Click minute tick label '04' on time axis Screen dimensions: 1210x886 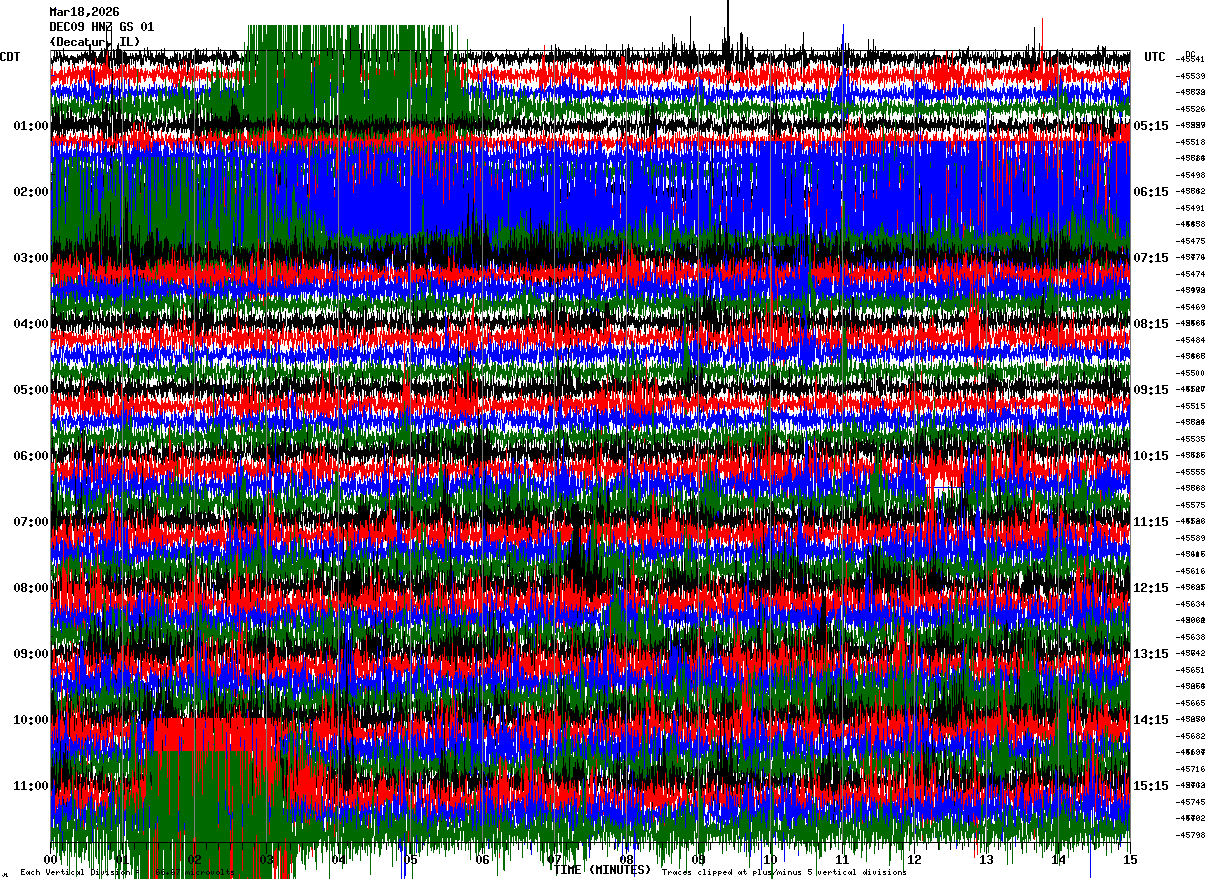(x=338, y=860)
